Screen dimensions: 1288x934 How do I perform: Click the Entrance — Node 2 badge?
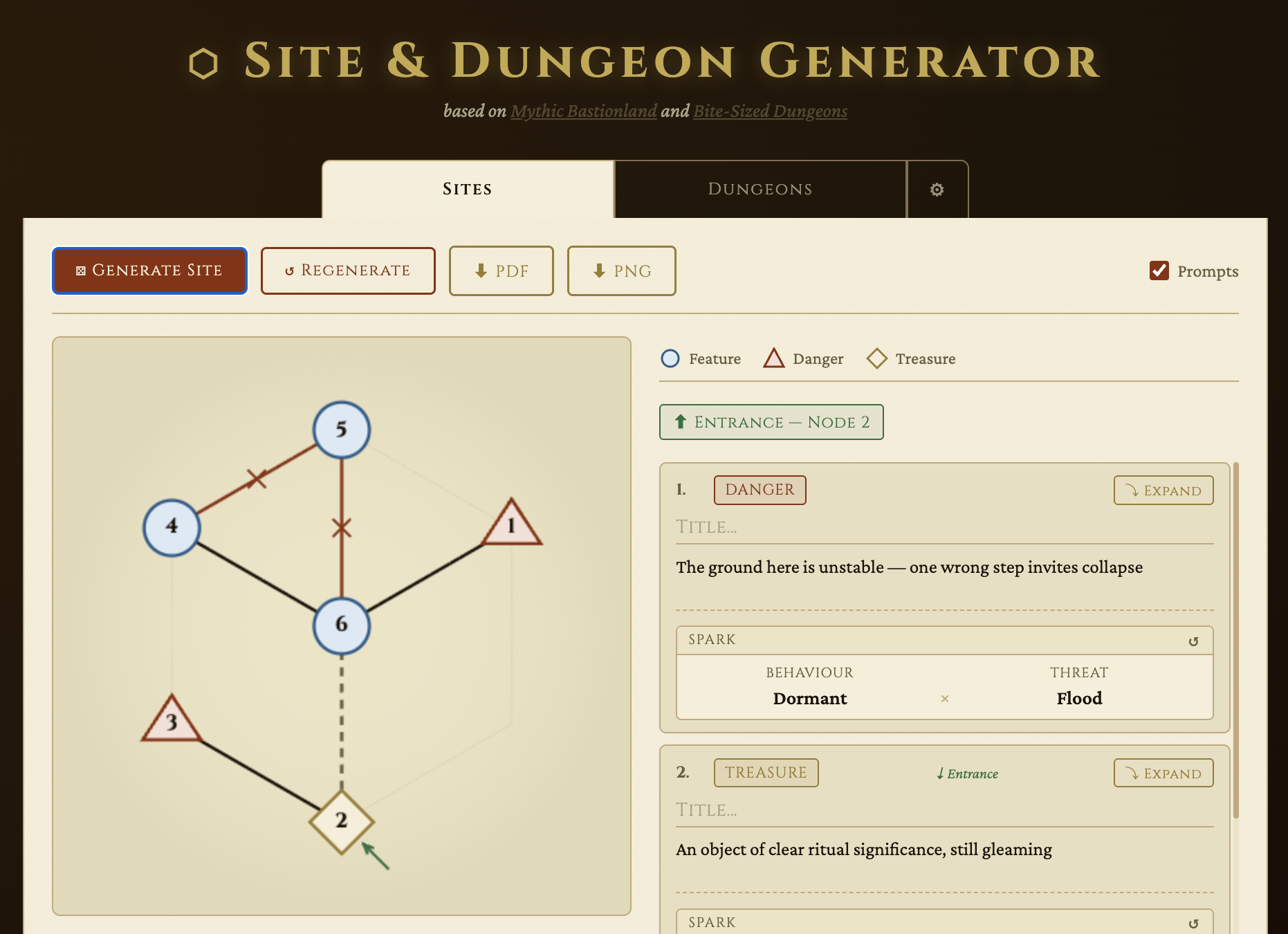coord(771,422)
